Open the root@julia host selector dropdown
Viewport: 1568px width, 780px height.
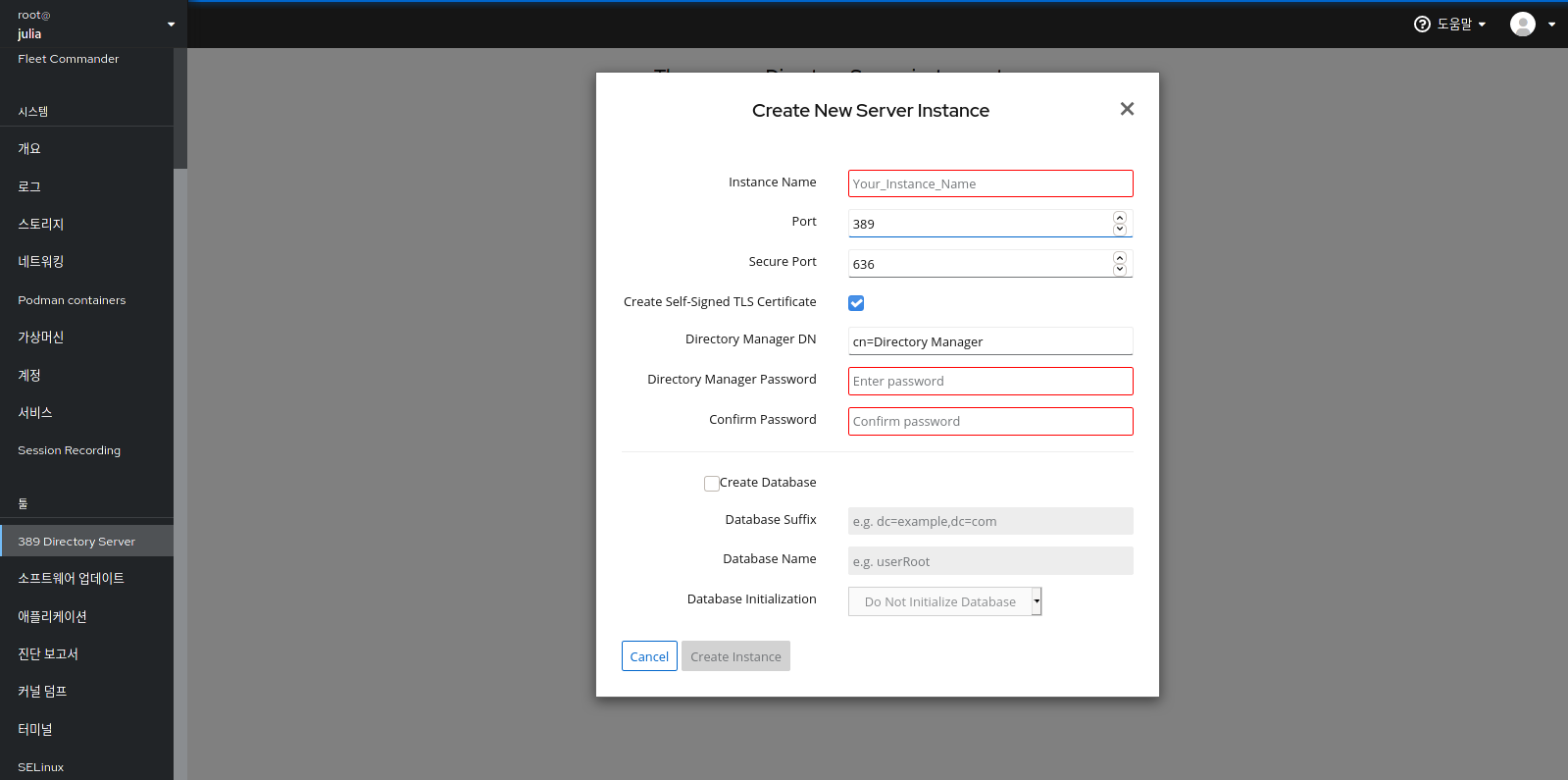click(93, 25)
